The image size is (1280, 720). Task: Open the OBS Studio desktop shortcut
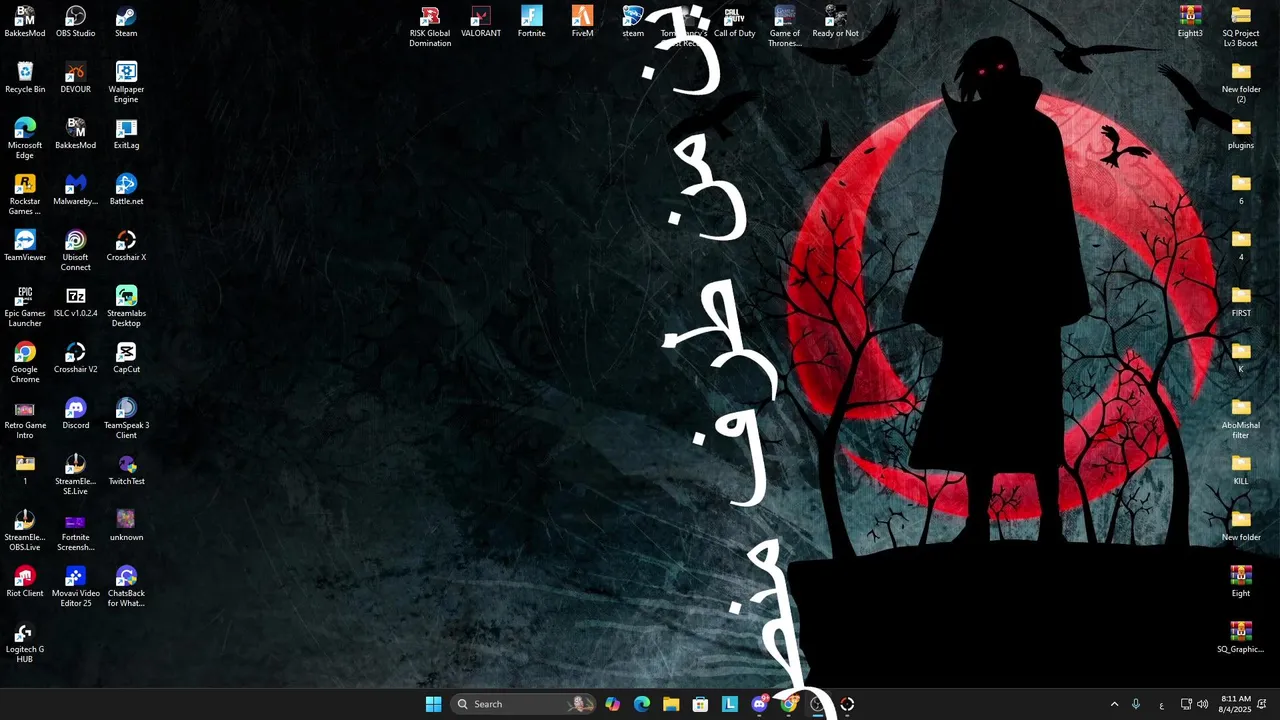[75, 22]
